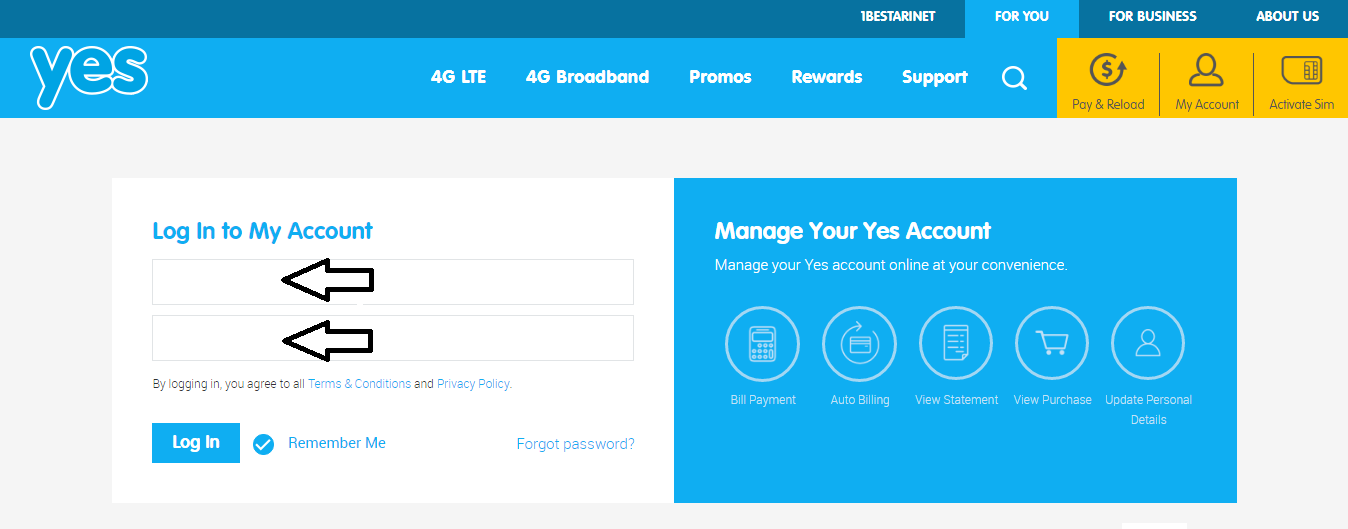Open the Terms & Conditions link

[x=360, y=384]
